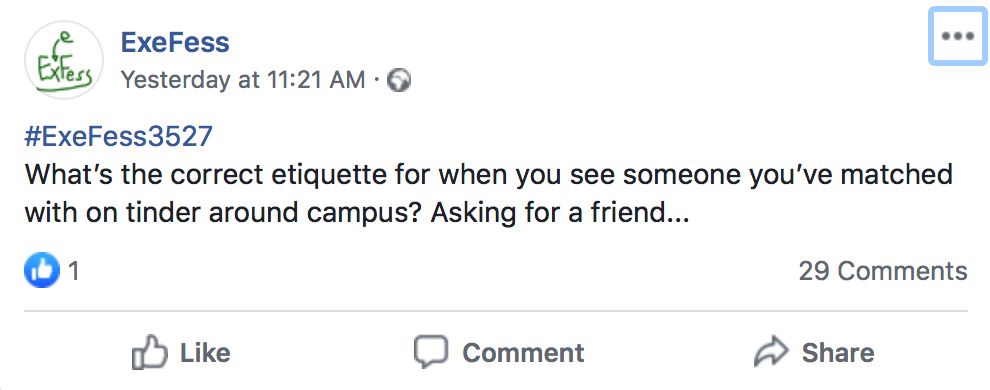Open the three-dots post options menu

(x=957, y=36)
